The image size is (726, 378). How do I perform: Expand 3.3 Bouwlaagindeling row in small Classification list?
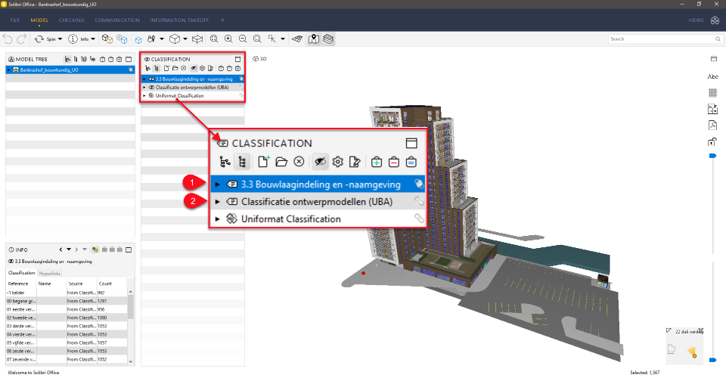click(144, 79)
